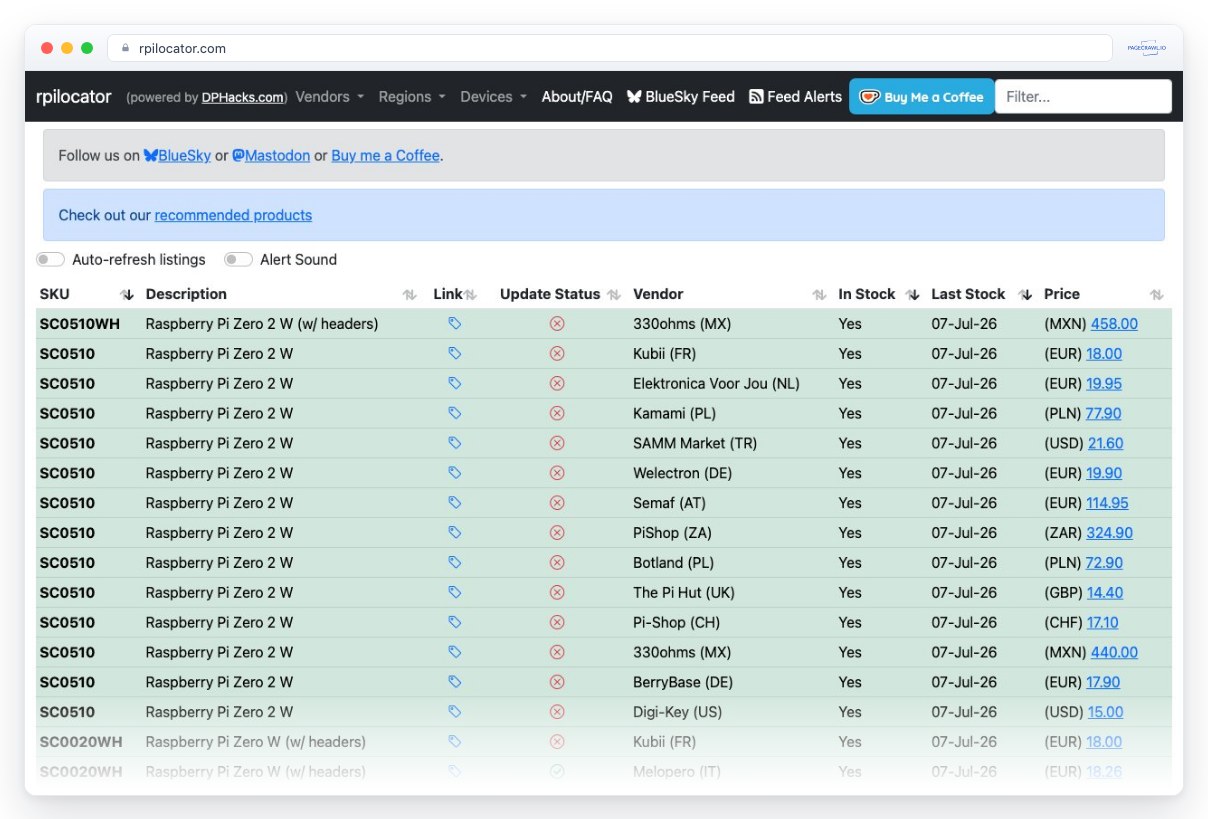Open link tag icon for SAMM Market (TR)
Viewport: 1208px width, 819px height.
[x=454, y=443]
